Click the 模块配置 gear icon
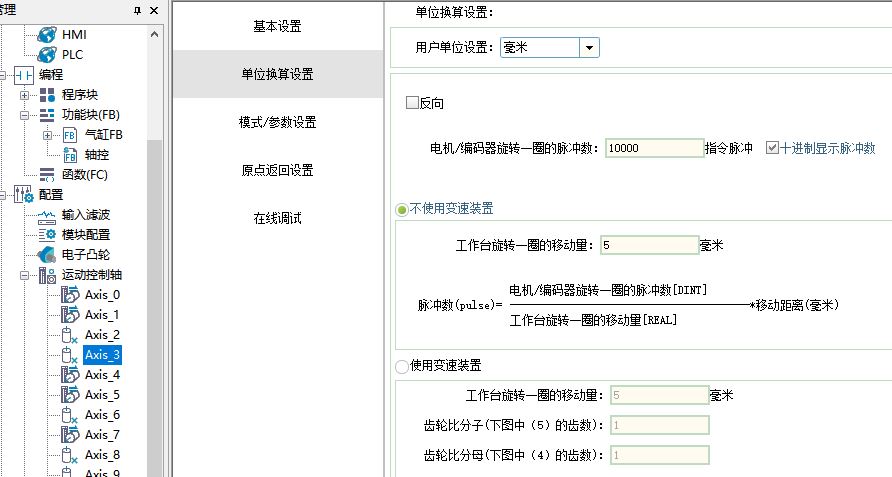The height and width of the screenshot is (477, 892). coord(47,234)
